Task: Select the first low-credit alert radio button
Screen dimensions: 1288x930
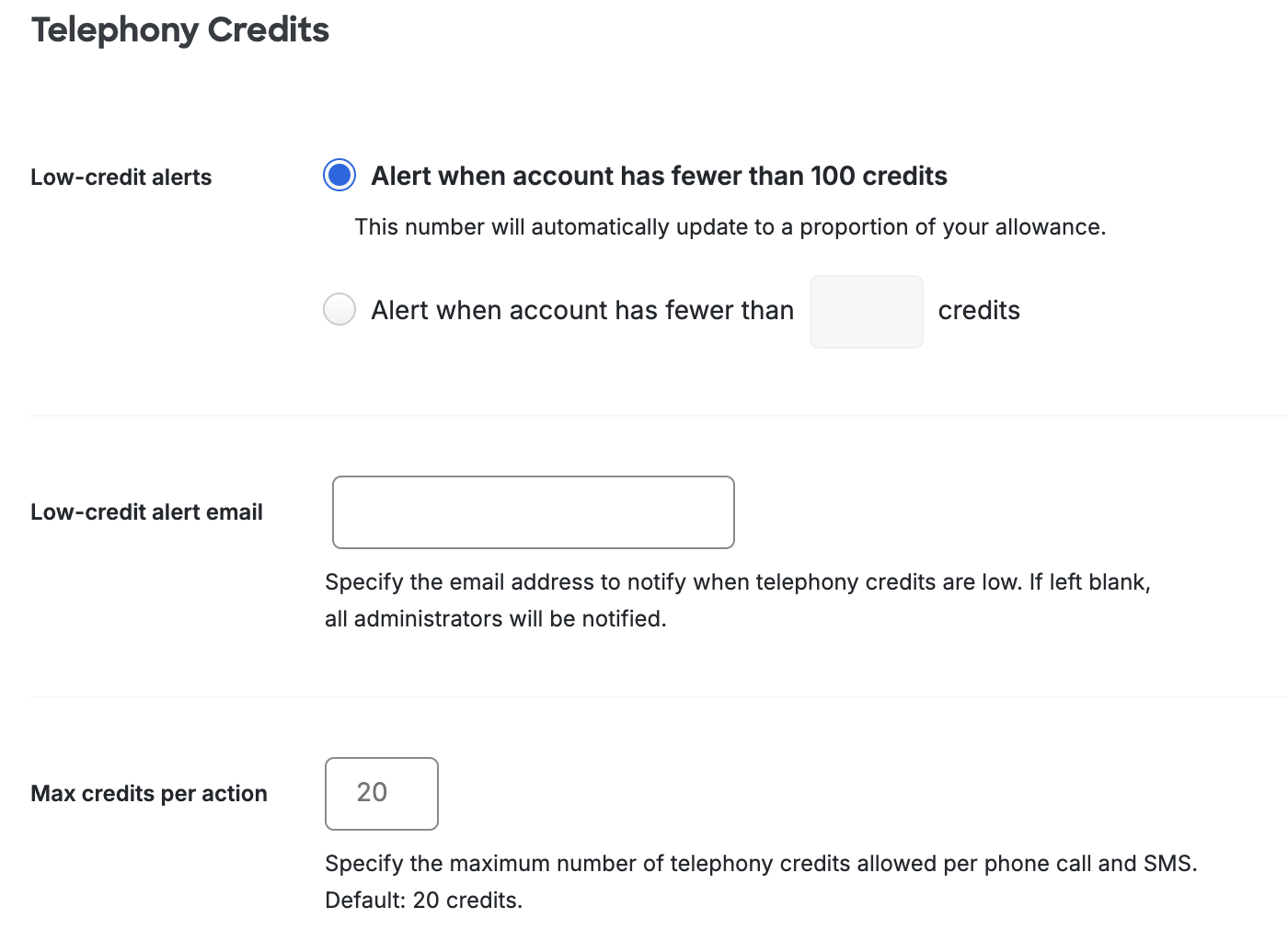Action: (339, 175)
